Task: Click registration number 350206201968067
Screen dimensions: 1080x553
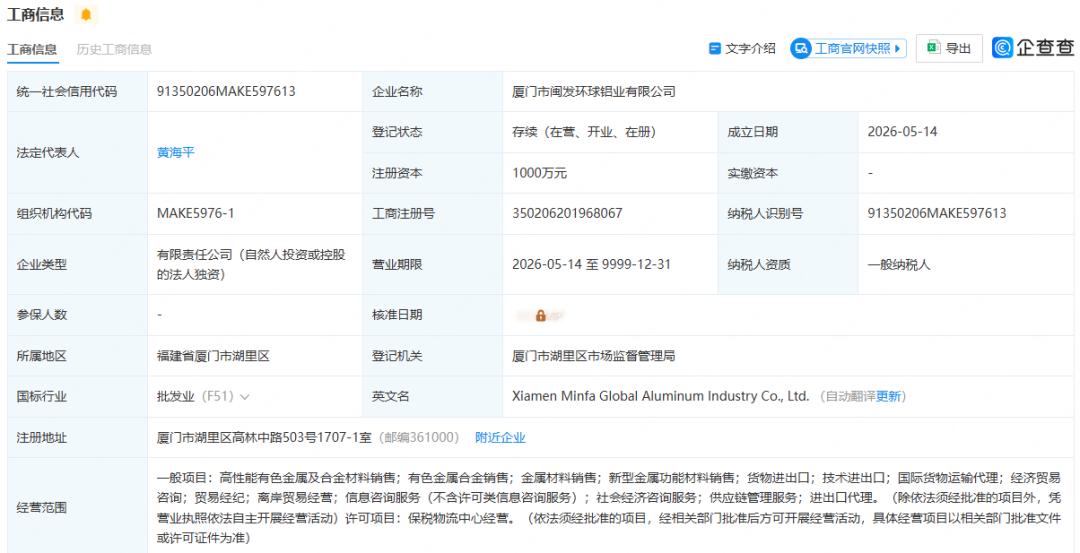Action: coord(567,213)
